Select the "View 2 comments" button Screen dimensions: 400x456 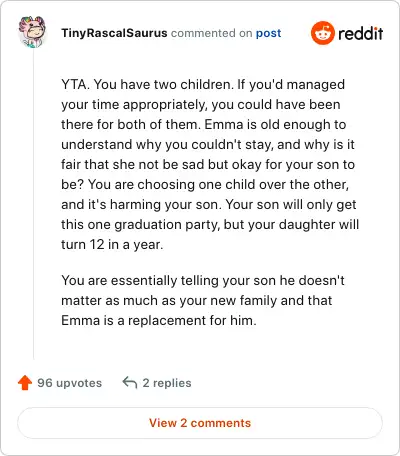click(x=200, y=423)
